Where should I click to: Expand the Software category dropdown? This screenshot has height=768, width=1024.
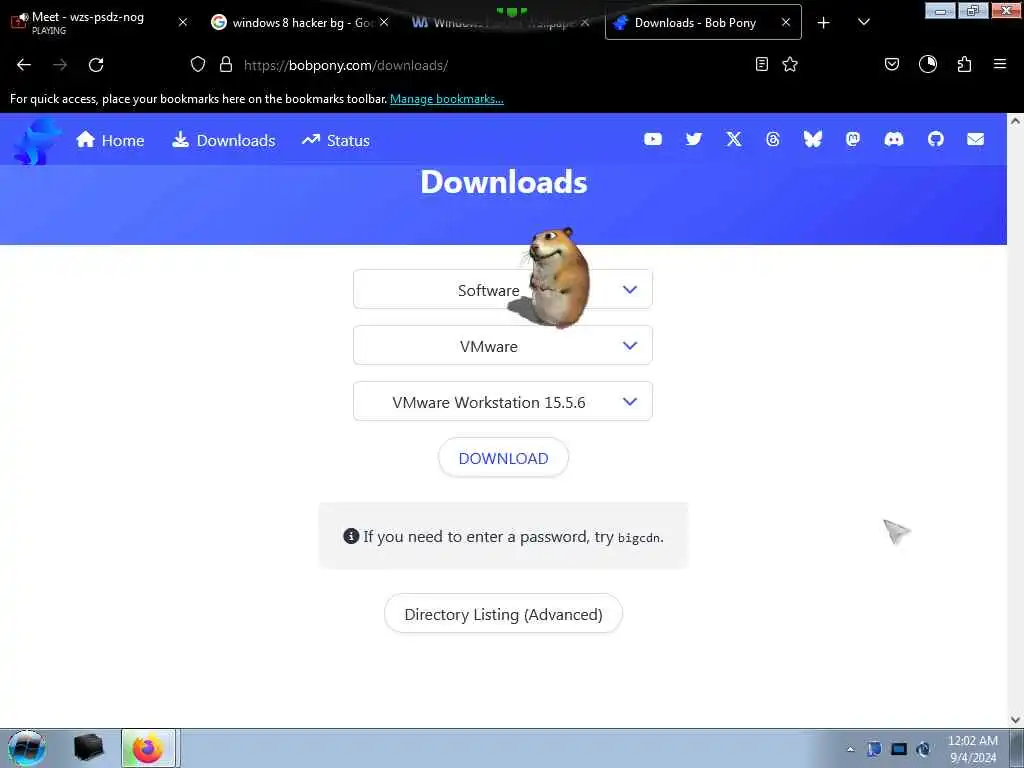pos(503,289)
